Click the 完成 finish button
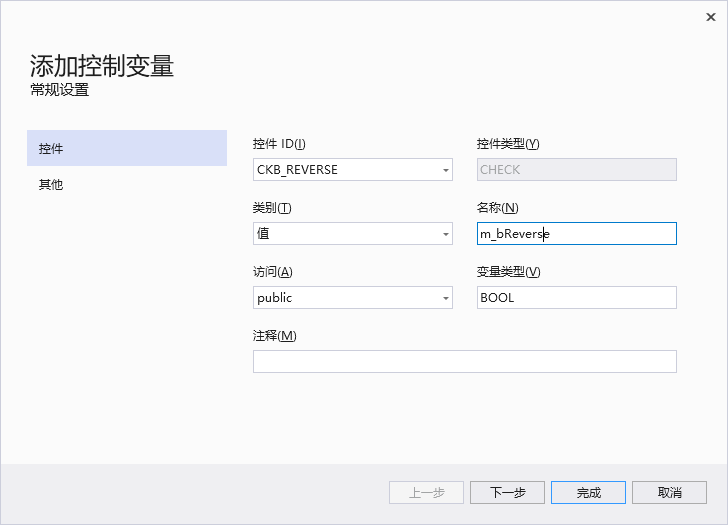This screenshot has height=525, width=728. (x=588, y=493)
